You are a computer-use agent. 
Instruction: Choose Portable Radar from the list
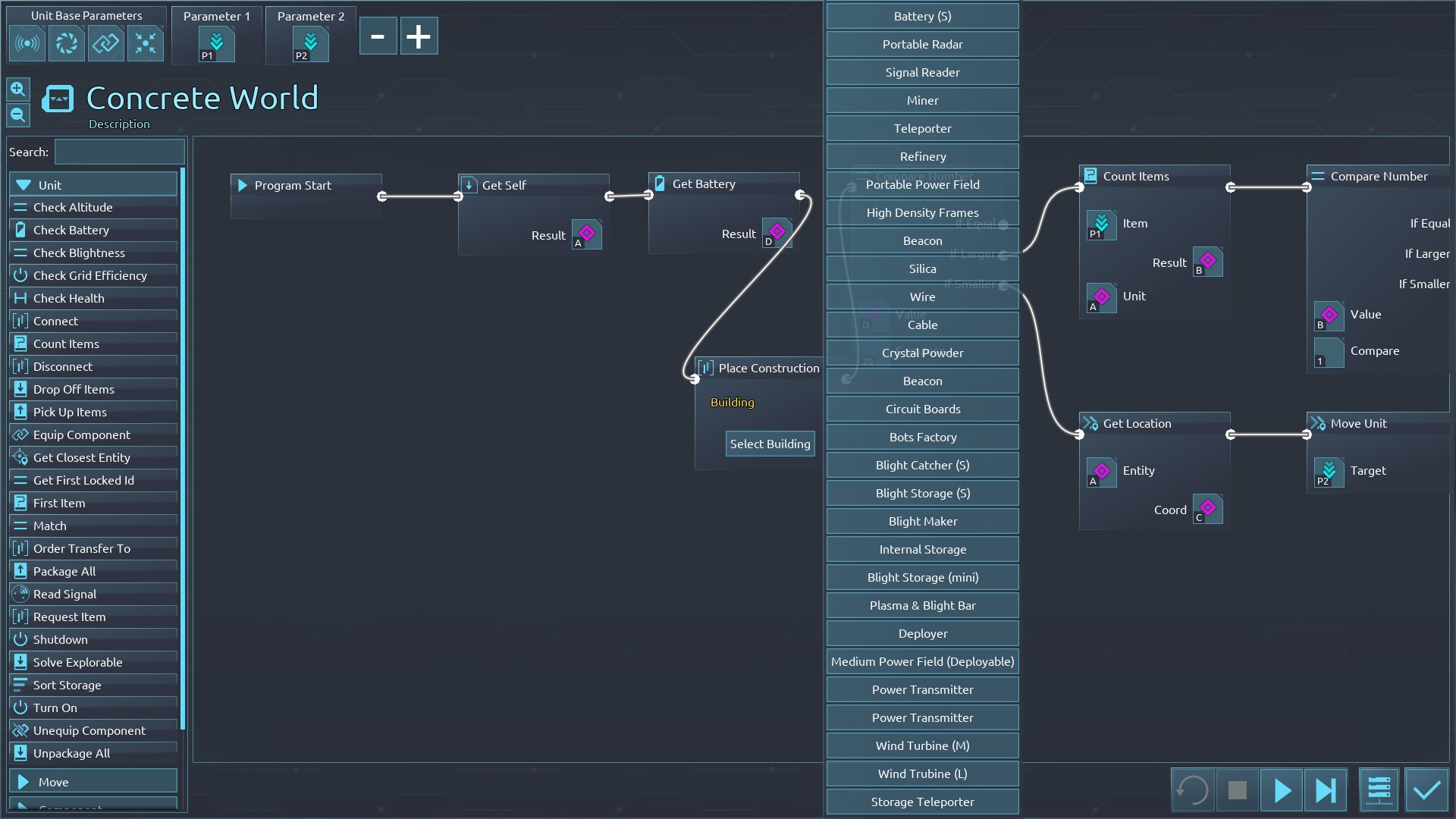(x=922, y=44)
